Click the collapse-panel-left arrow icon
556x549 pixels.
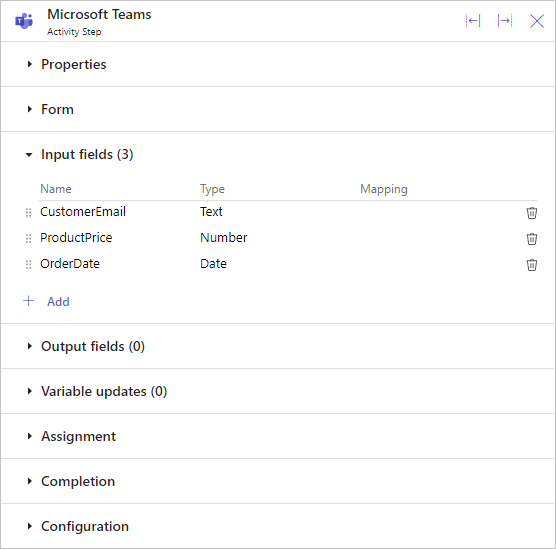coord(473,21)
